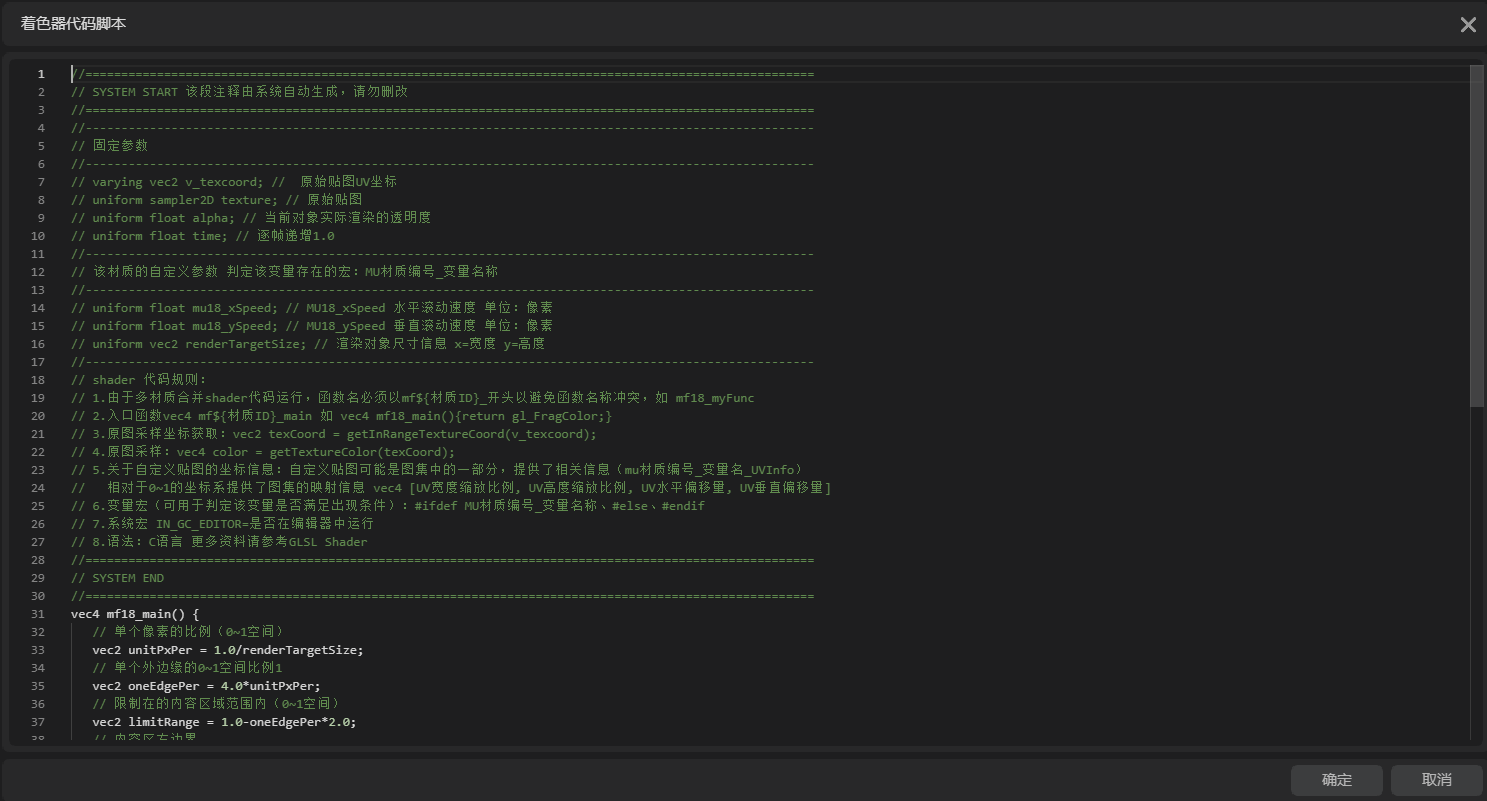Click the line referencing GLSL Shader

coord(219,542)
